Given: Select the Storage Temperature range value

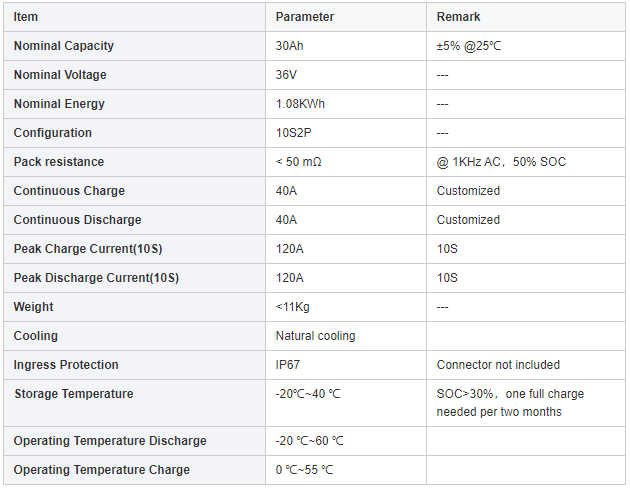Looking at the screenshot, I should (x=308, y=394).
